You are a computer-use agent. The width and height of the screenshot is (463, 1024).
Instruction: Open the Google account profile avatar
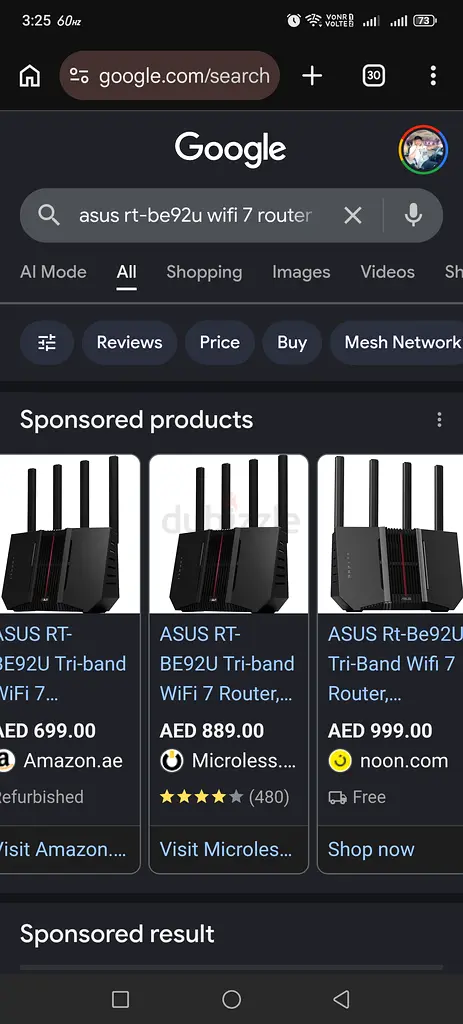424,150
